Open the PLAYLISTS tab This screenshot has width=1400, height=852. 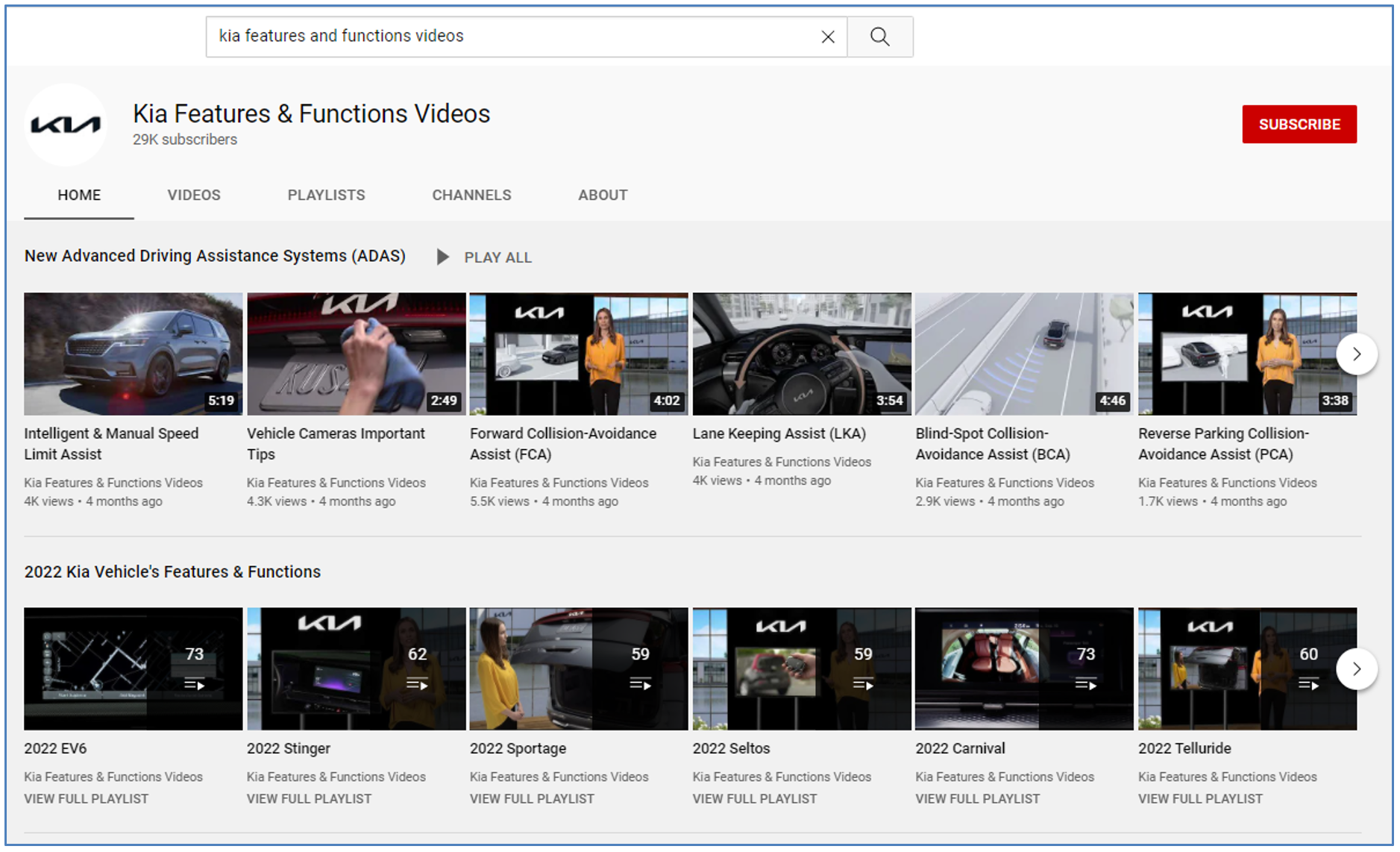click(327, 195)
